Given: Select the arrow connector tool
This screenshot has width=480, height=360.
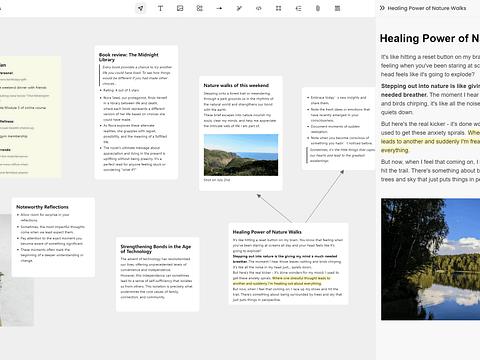Looking at the screenshot, I should coord(219,8).
